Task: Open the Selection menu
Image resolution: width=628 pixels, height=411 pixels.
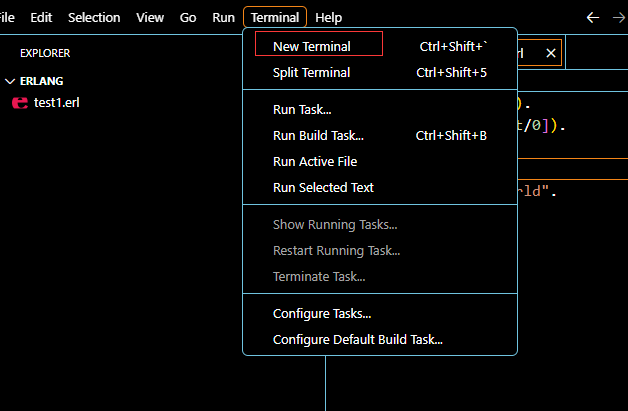Action: pyautogui.click(x=94, y=18)
